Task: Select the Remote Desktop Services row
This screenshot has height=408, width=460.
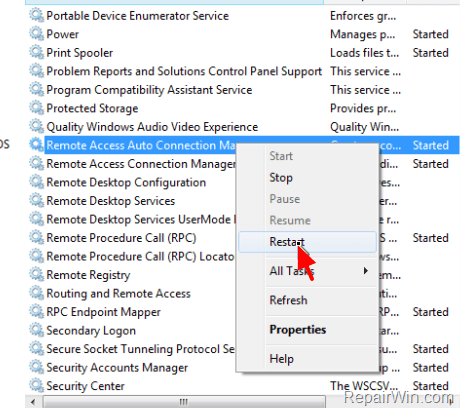Action: click(110, 201)
